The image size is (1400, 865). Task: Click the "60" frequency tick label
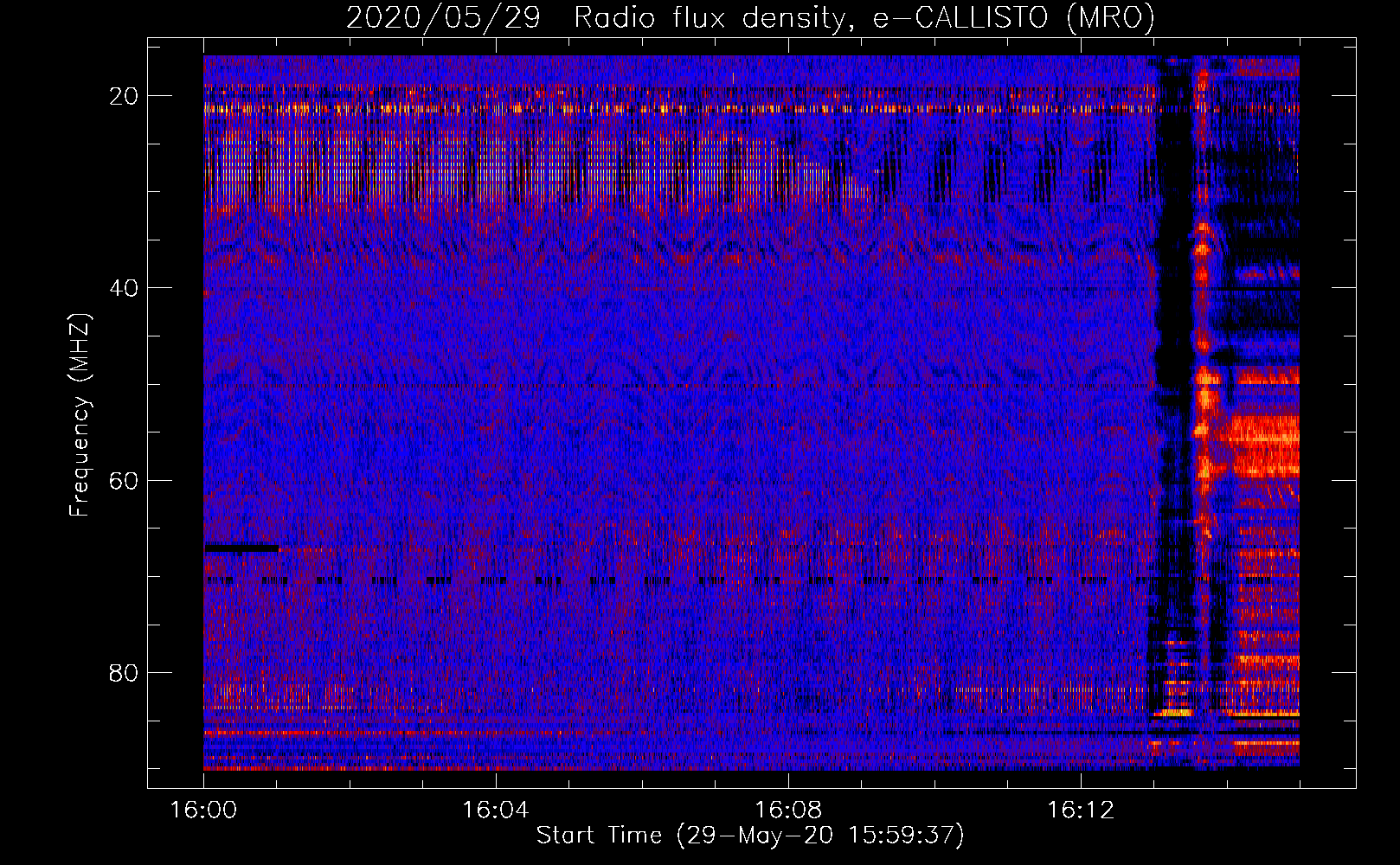[x=125, y=480]
